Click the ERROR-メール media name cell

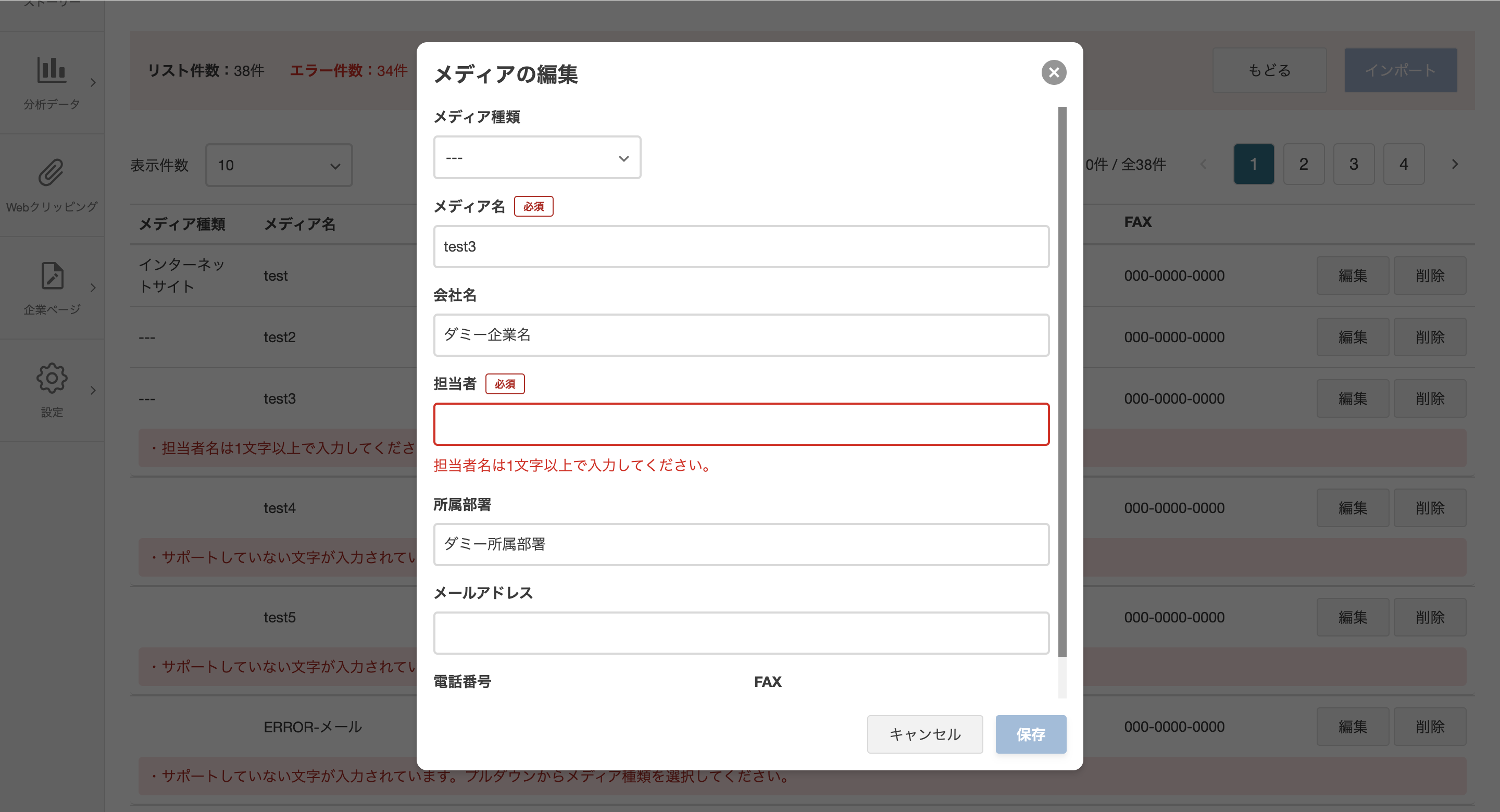[x=312, y=727]
